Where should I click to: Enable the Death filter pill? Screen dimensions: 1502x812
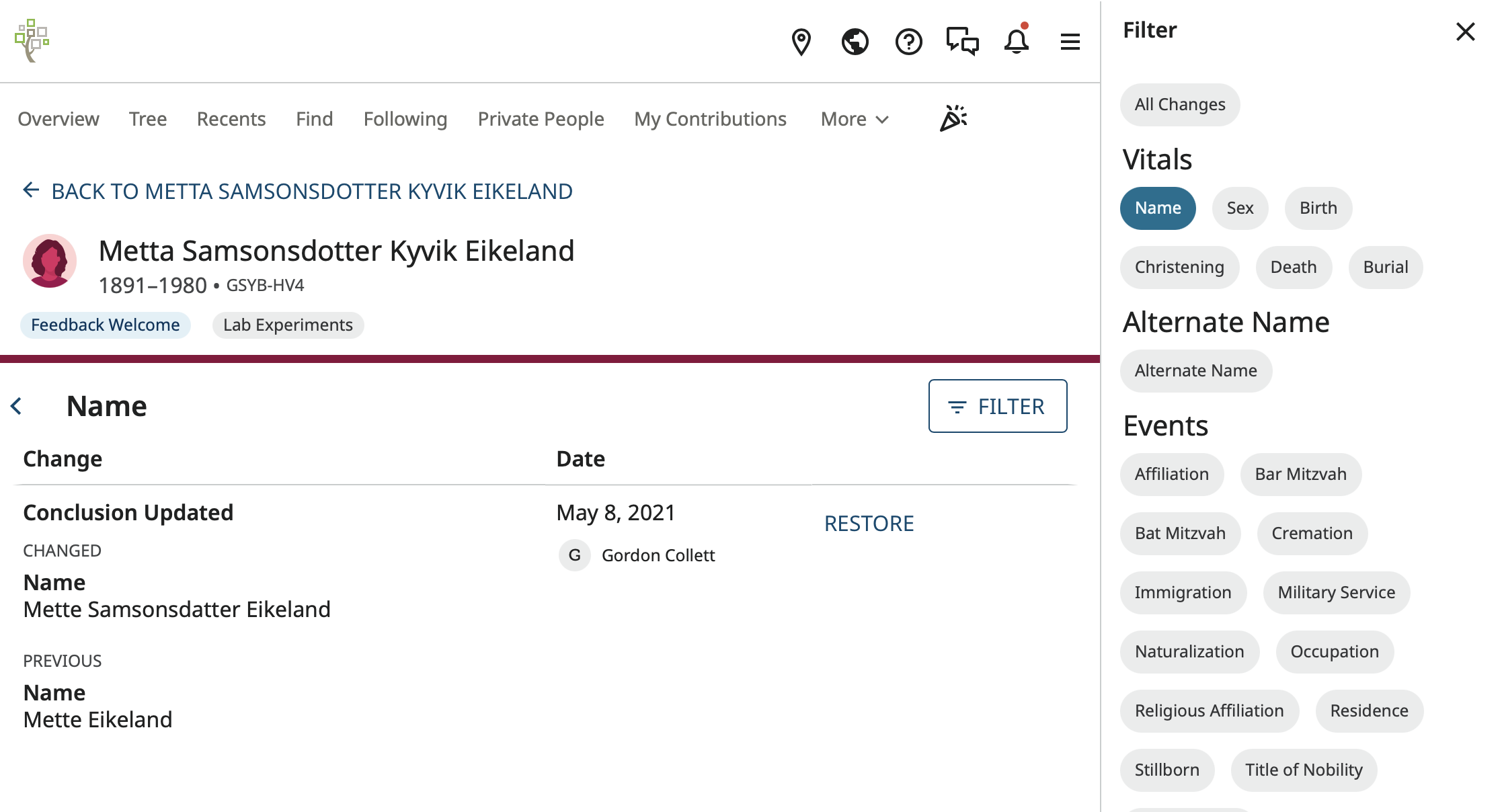click(1293, 267)
